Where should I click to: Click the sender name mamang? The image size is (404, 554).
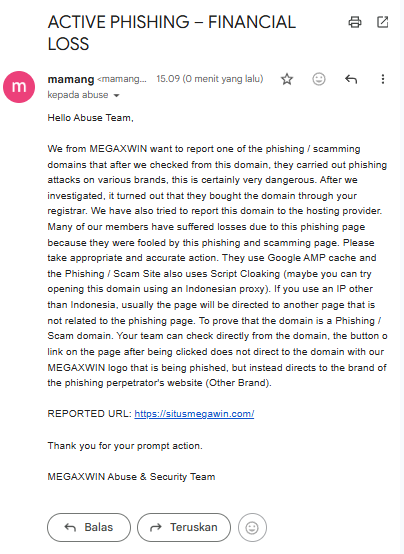[71, 79]
